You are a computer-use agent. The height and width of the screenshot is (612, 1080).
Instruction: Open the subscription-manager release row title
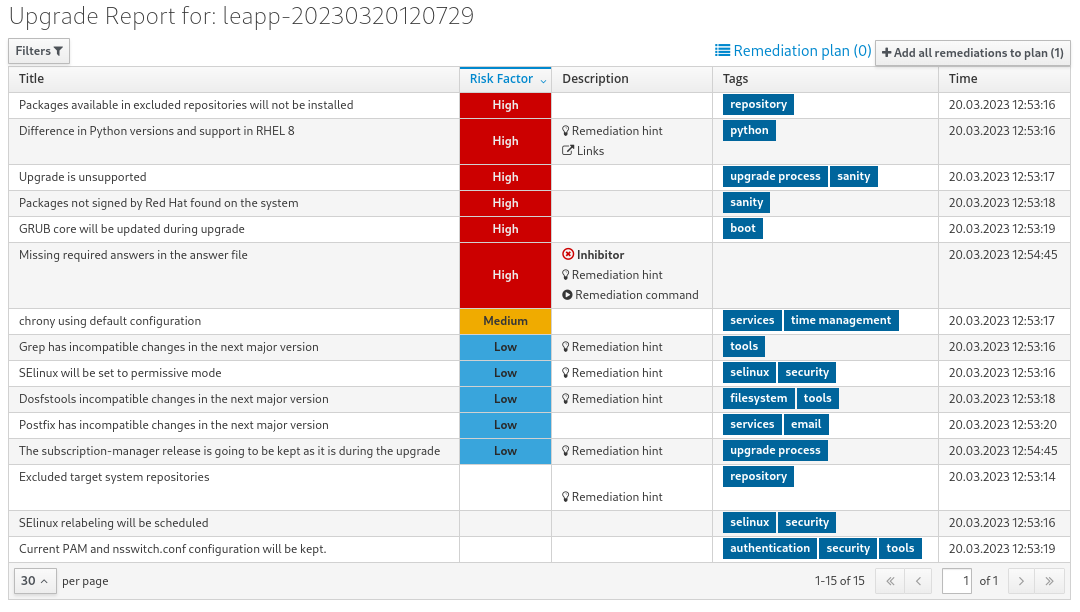229,451
